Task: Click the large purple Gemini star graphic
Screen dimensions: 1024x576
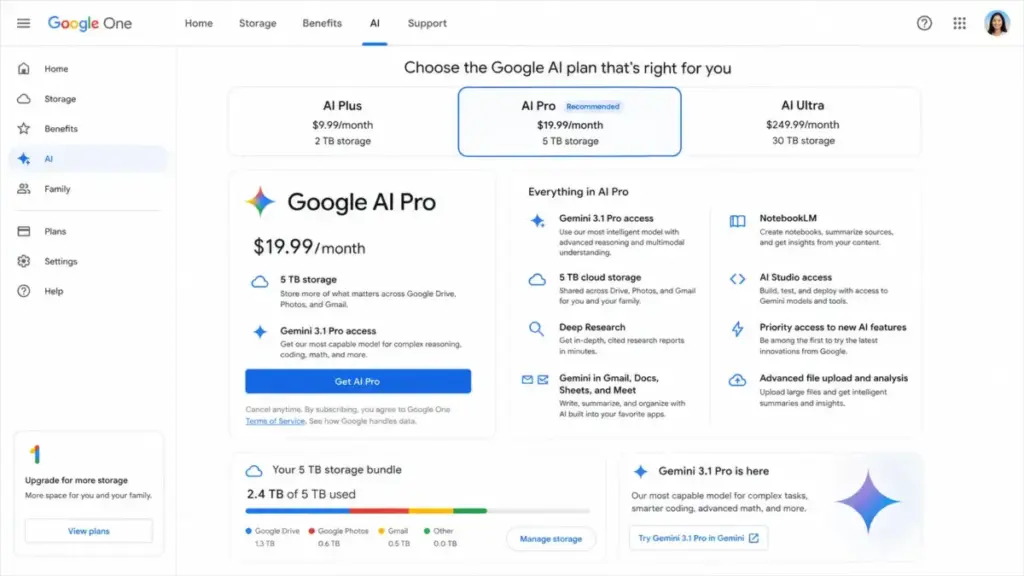Action: tap(868, 502)
